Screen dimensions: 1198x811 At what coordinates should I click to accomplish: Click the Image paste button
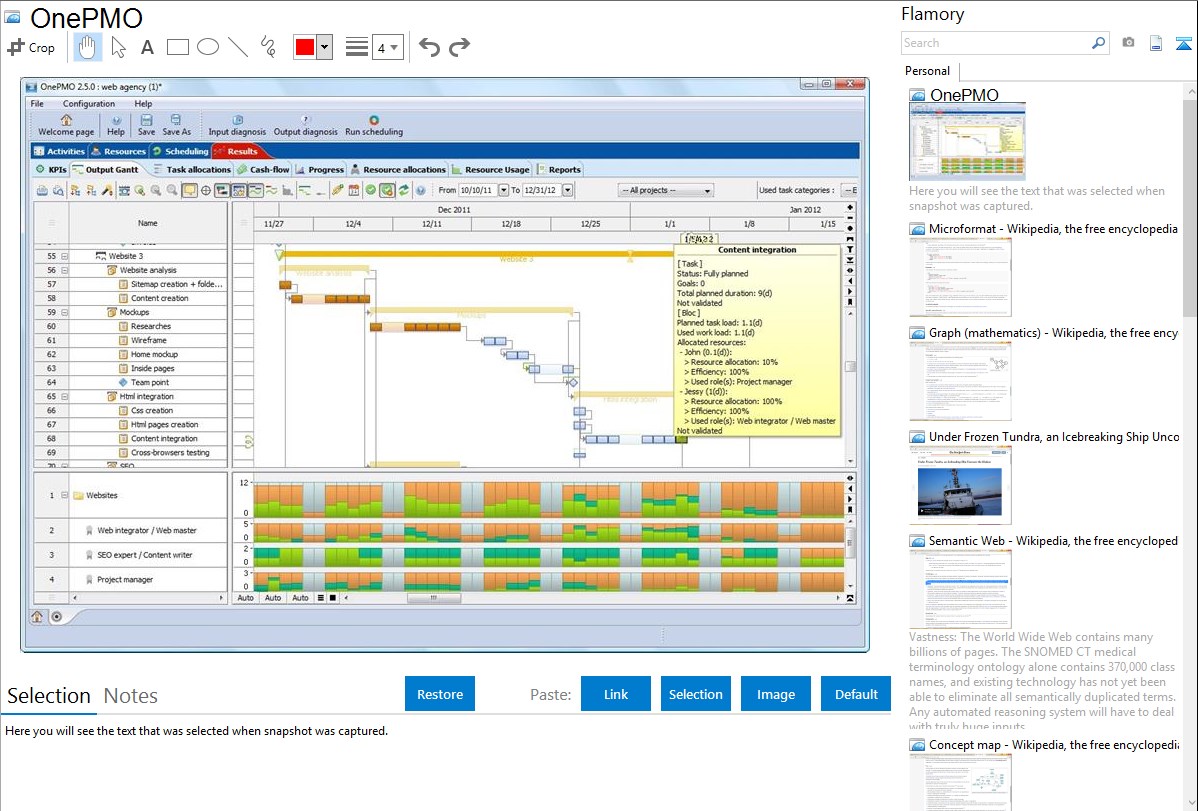(x=775, y=694)
